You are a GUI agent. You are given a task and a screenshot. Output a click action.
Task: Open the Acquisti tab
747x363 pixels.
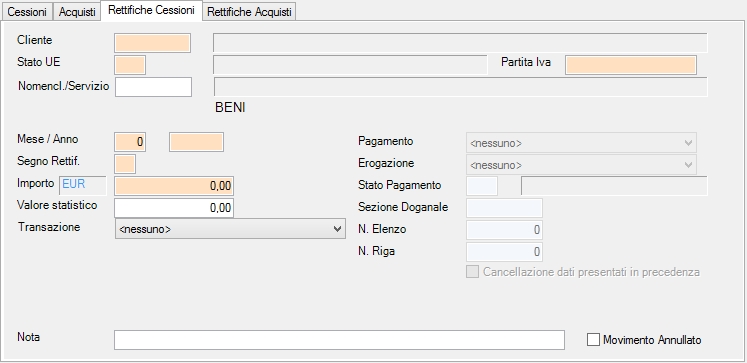point(77,12)
